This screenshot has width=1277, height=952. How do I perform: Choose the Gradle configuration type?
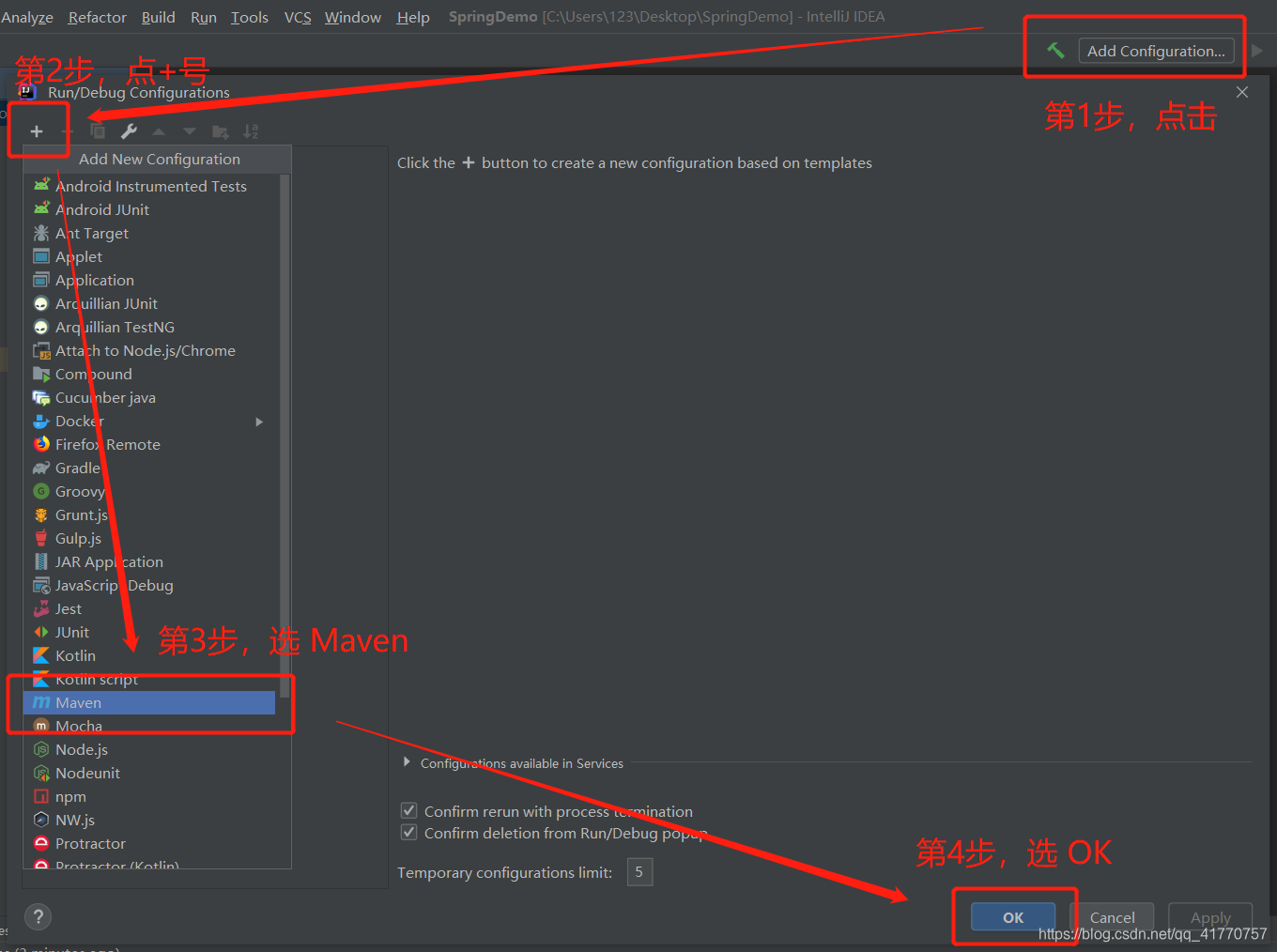click(x=150, y=468)
